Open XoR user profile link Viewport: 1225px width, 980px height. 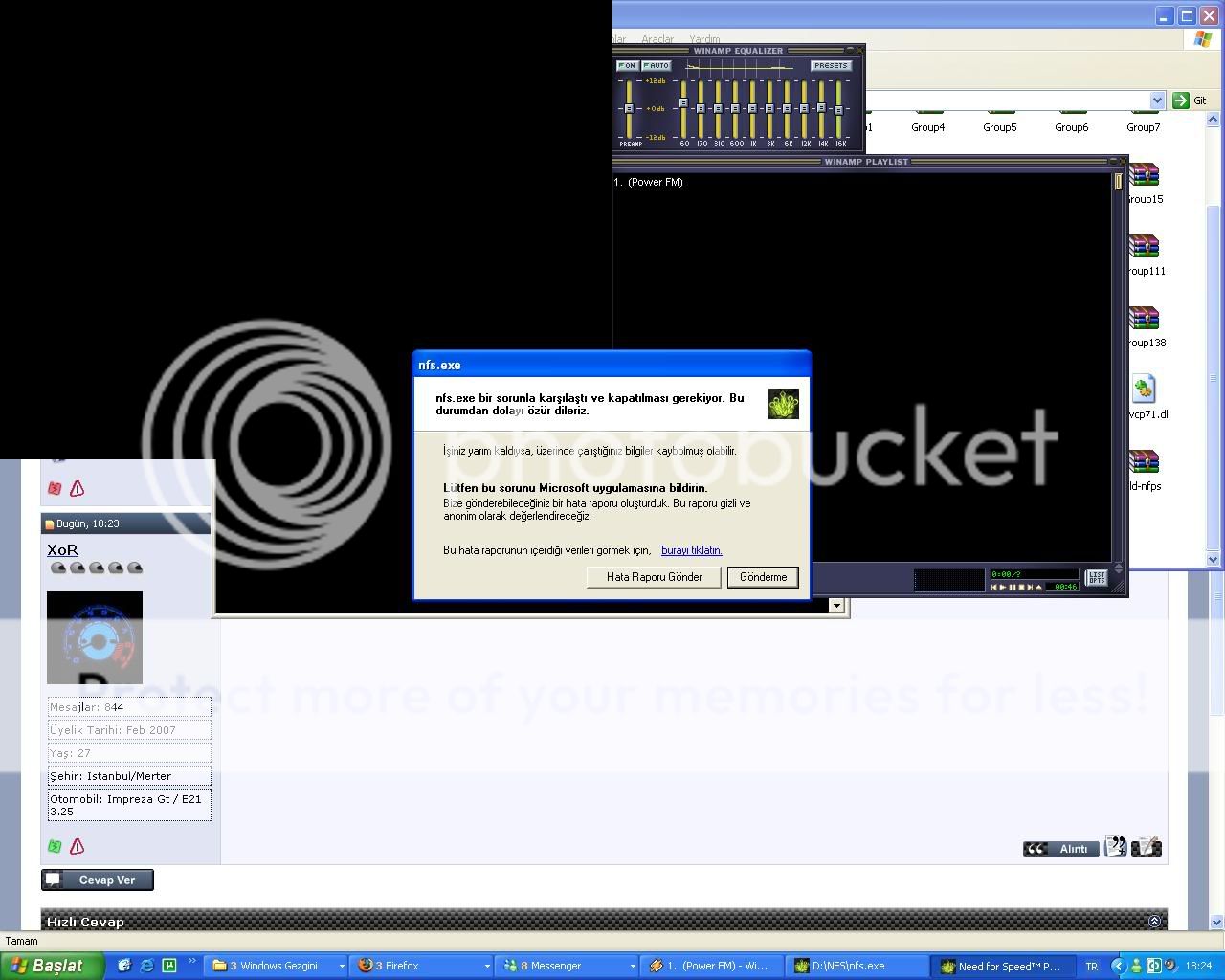[62, 550]
